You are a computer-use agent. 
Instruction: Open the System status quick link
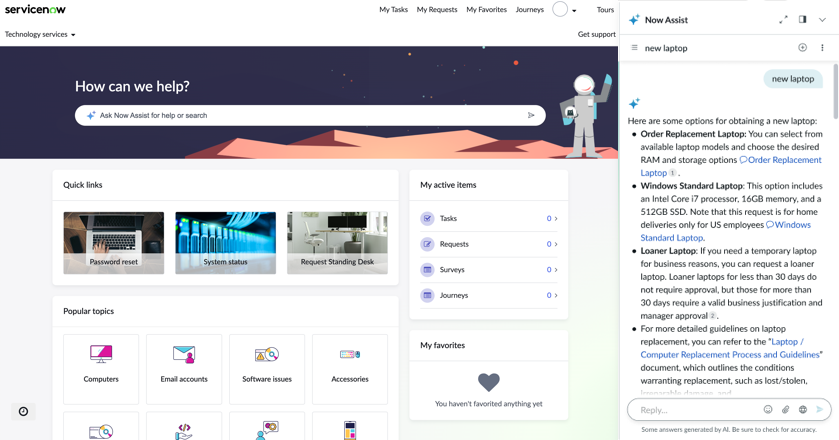click(225, 243)
